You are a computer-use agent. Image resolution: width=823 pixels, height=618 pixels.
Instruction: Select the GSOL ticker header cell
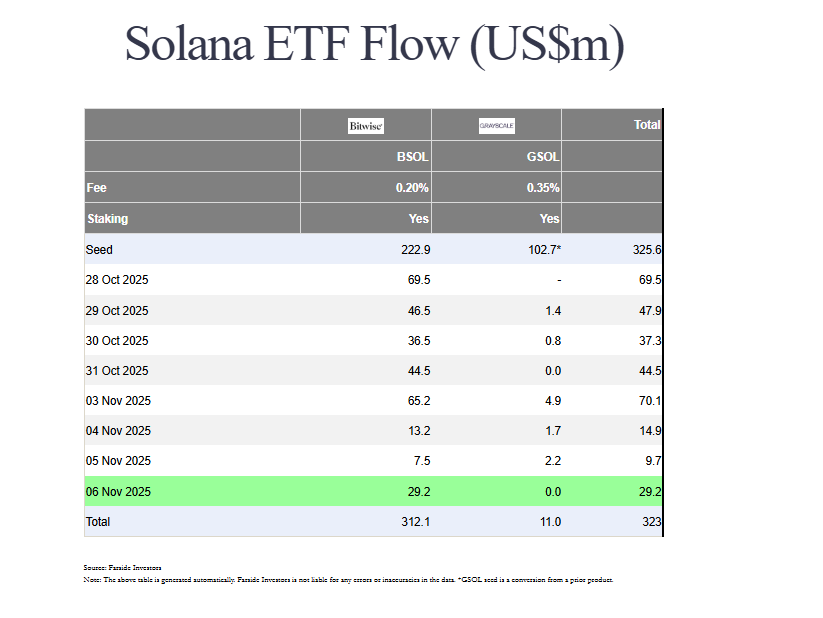(x=543, y=157)
